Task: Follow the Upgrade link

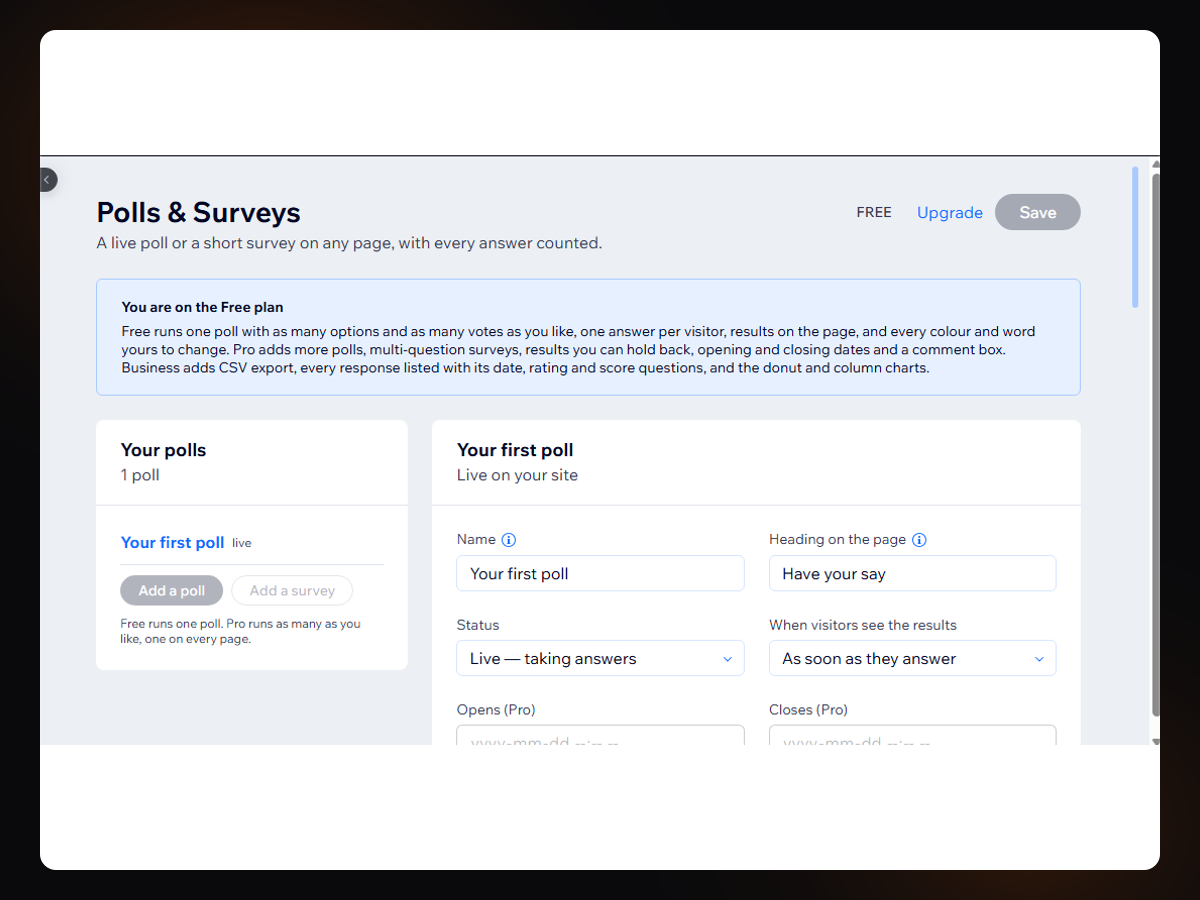Action: click(950, 213)
